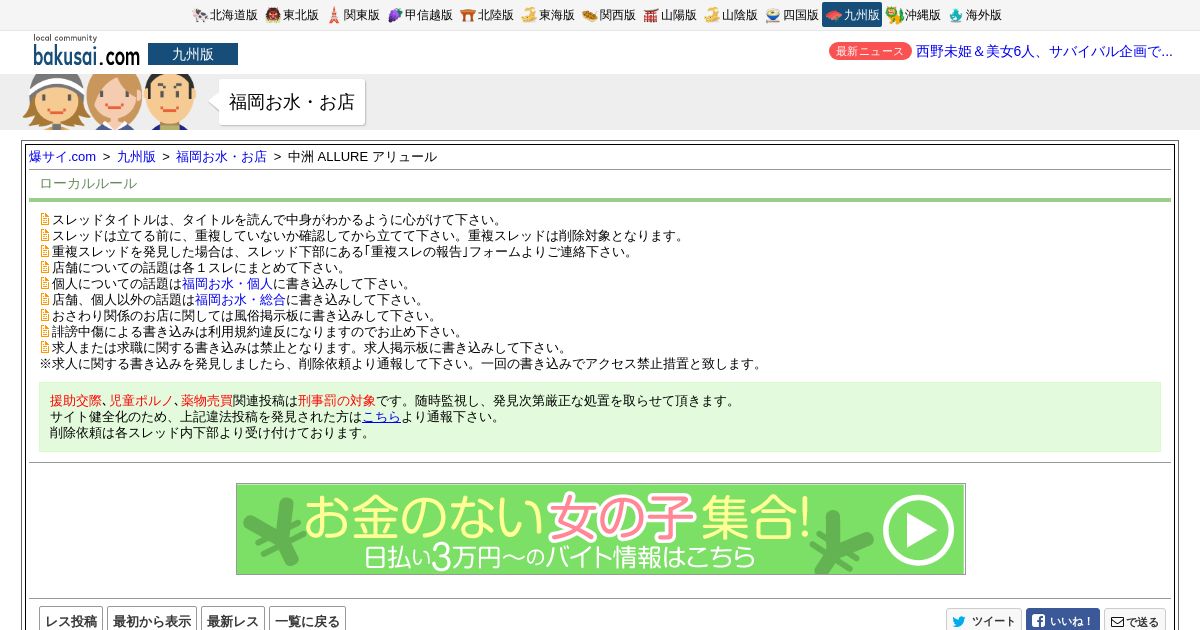Open the bakusai.com logo
Image resolution: width=1200 pixels, height=630 pixels.
[86, 52]
